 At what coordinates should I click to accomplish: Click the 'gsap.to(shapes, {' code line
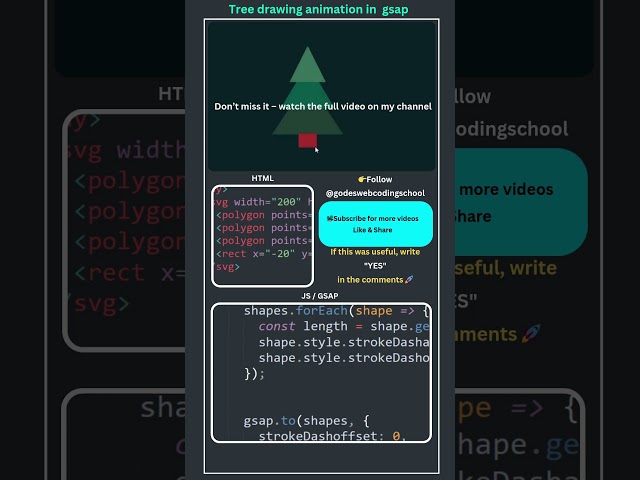pos(307,421)
